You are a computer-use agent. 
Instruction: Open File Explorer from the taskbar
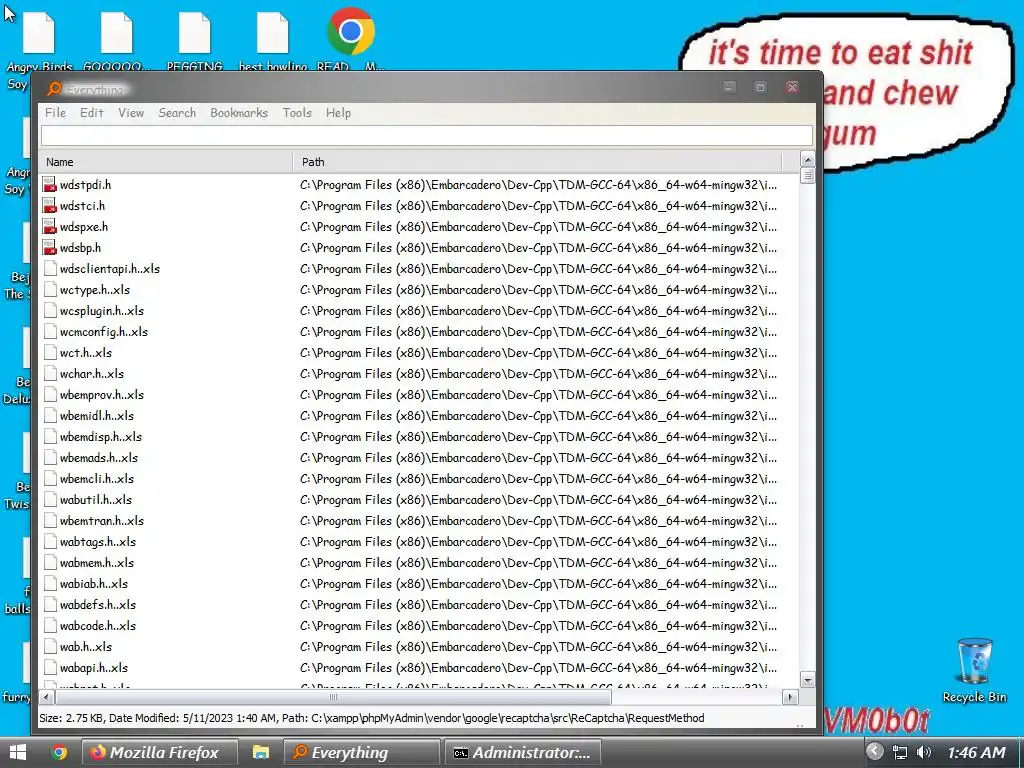click(x=261, y=752)
